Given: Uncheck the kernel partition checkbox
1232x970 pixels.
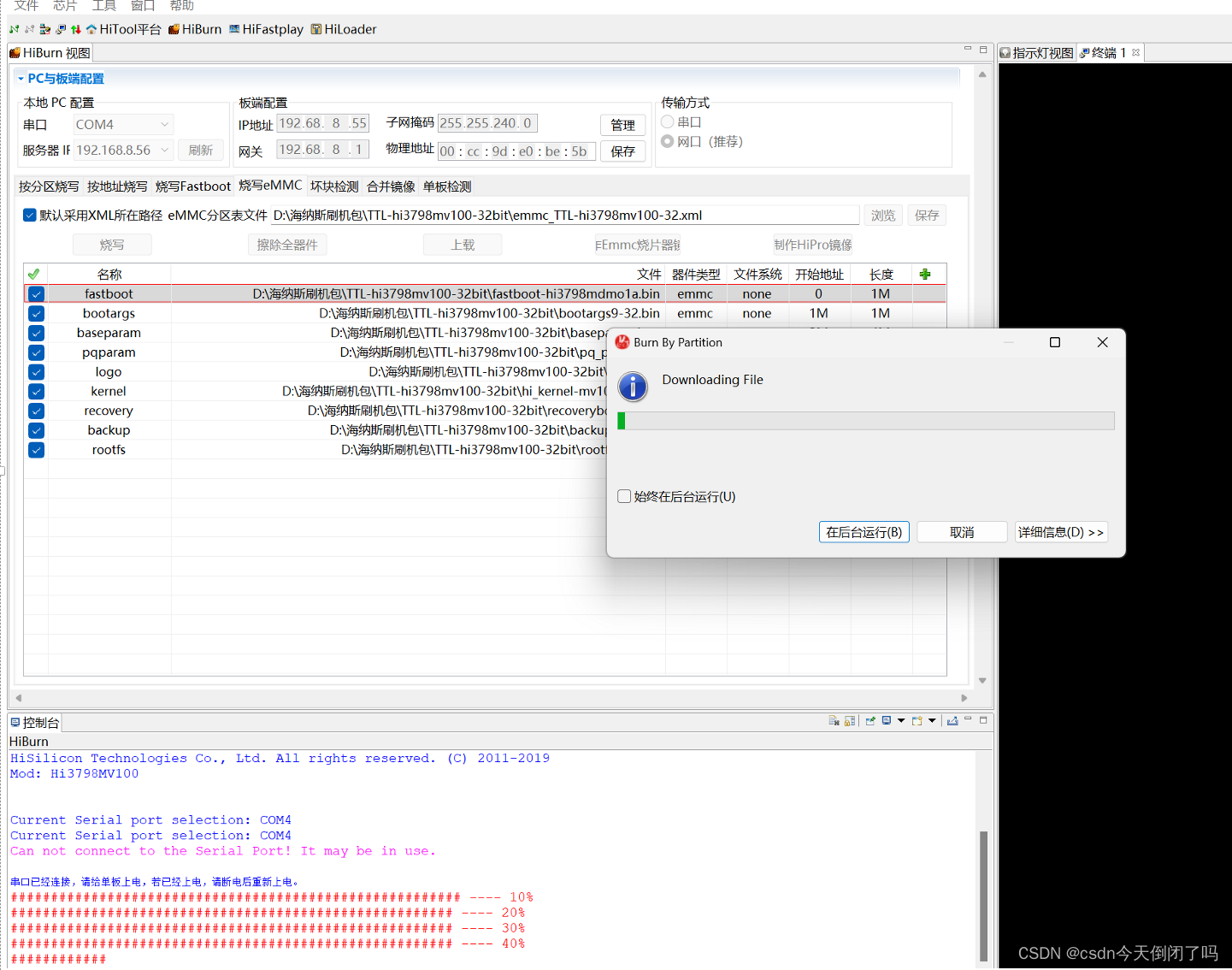Looking at the screenshot, I should pos(36,392).
